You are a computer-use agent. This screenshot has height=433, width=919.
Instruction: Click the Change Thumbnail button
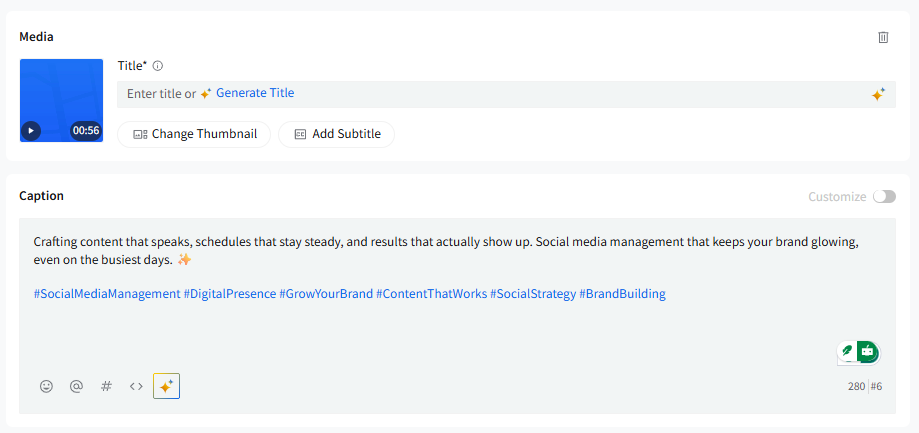(194, 134)
